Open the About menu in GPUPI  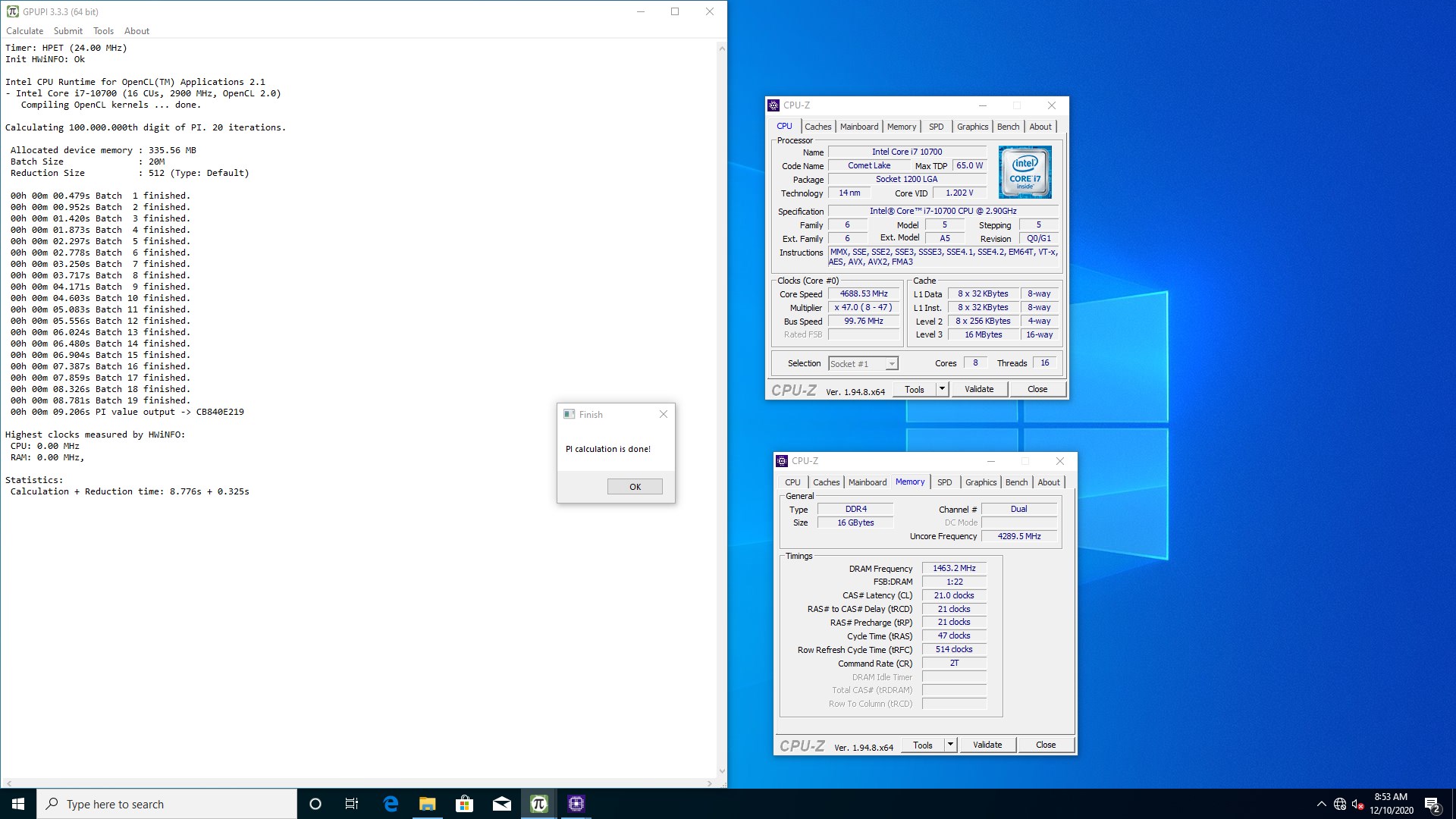pos(136,31)
